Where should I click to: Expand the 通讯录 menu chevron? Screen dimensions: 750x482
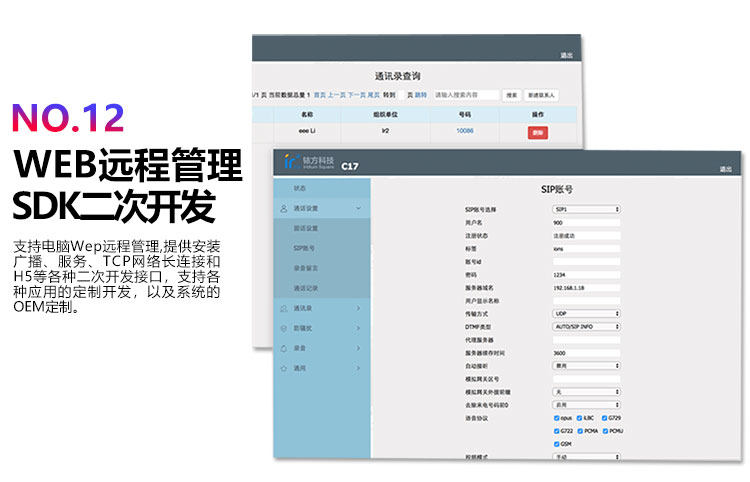pos(358,308)
